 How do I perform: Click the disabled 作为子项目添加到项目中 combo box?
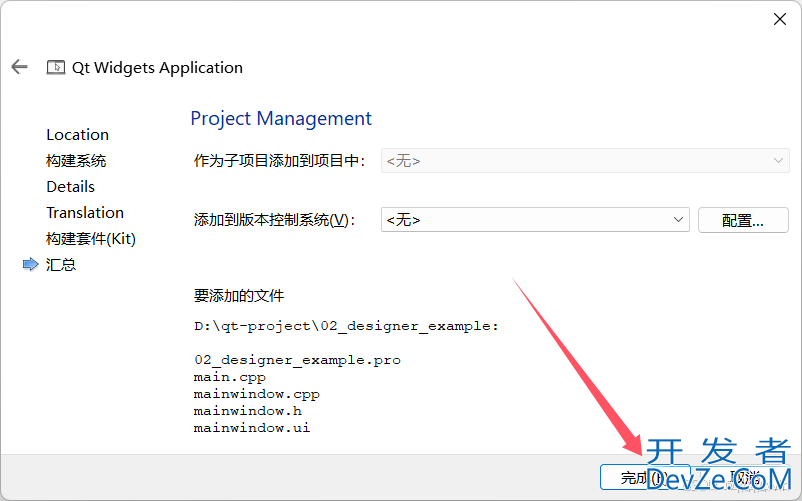tap(585, 161)
